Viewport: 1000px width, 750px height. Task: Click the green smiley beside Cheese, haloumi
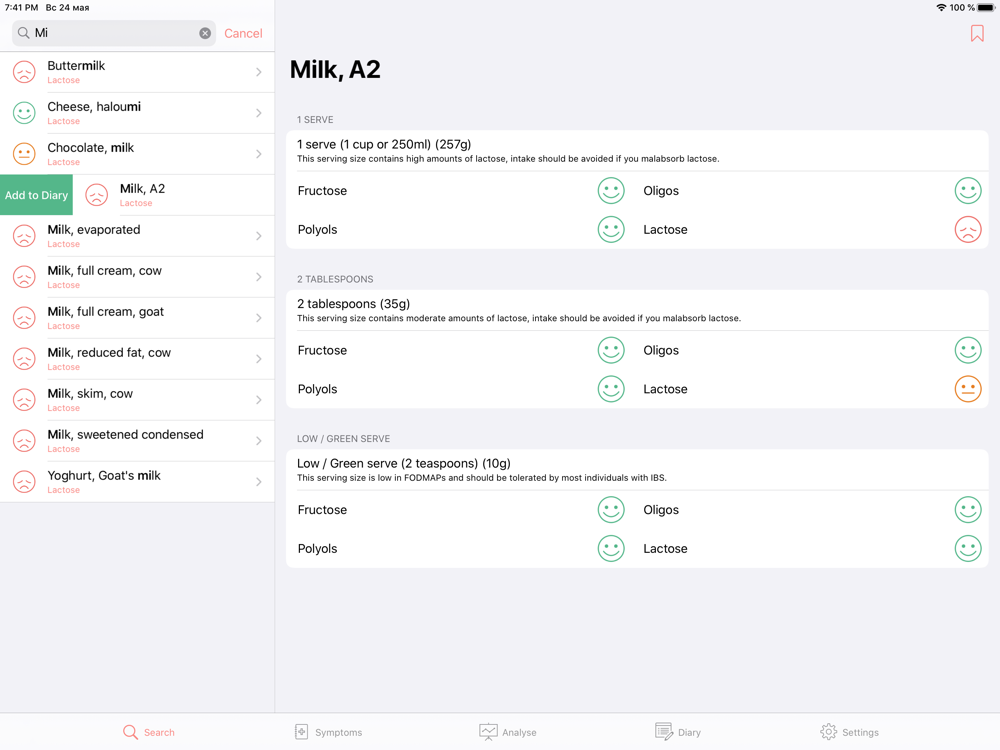(x=24, y=113)
